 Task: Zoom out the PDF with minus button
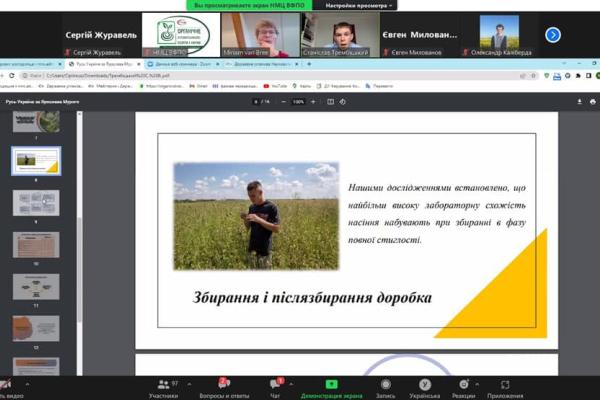click(x=284, y=102)
